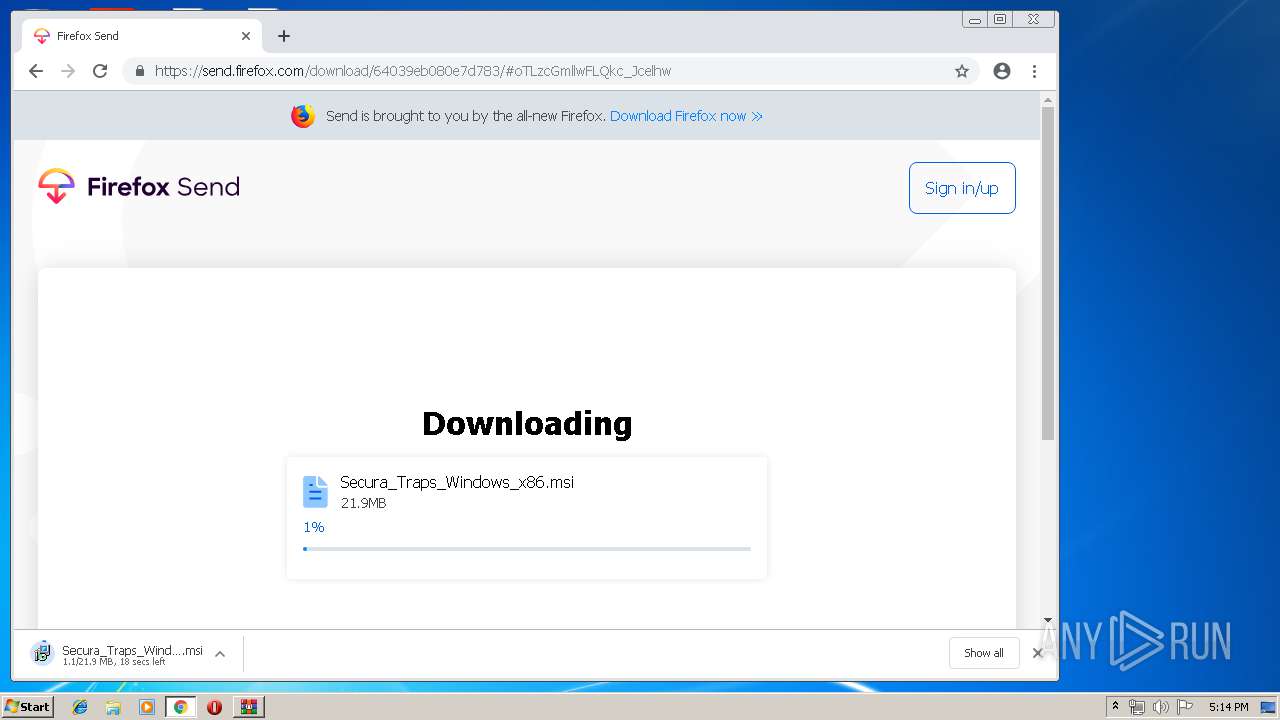1280x720 pixels.
Task: Click the browser forward arrow
Action: coord(68,71)
